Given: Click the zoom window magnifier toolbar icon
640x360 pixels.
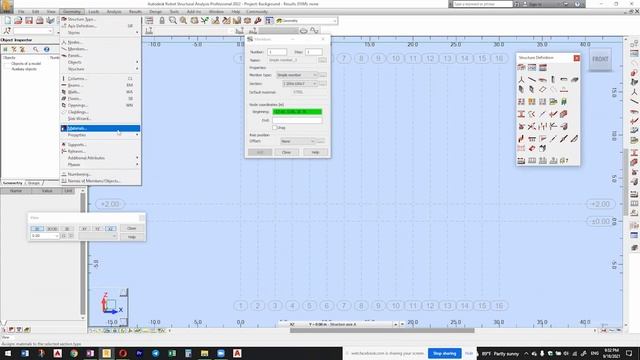Looking at the screenshot, I should 173,20.
